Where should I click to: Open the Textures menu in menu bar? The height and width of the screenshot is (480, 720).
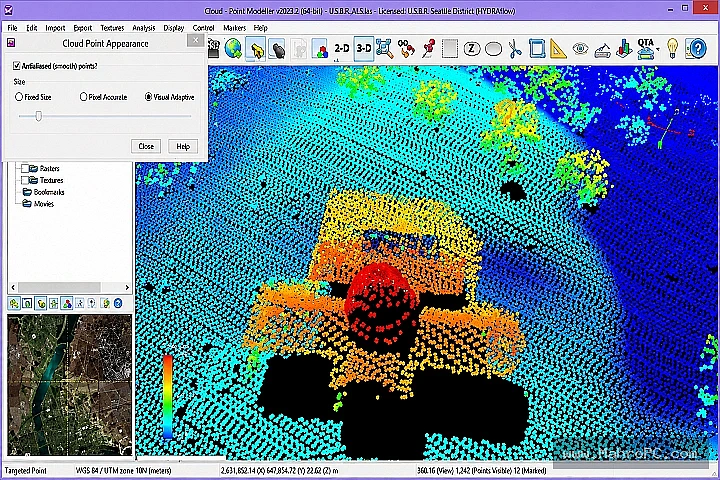pyautogui.click(x=112, y=28)
